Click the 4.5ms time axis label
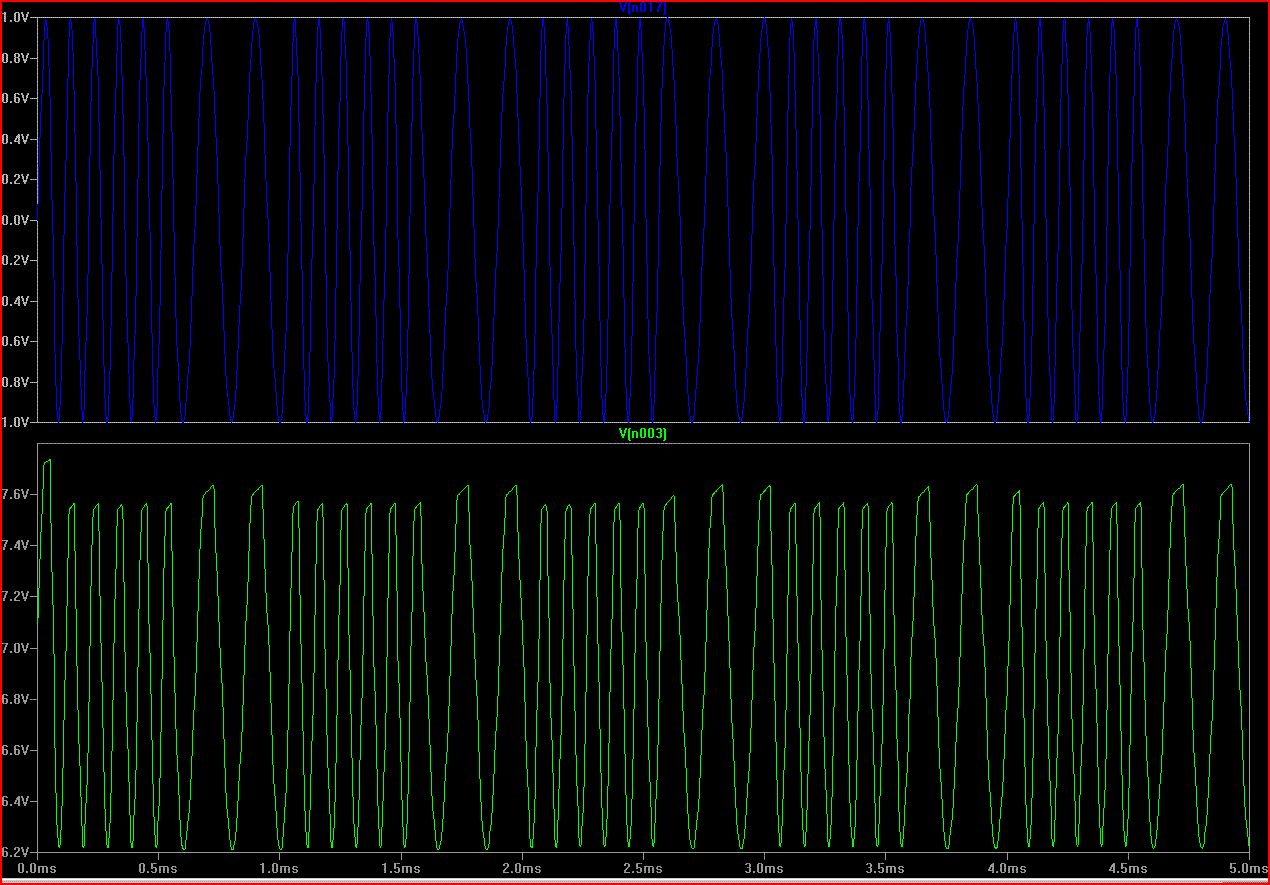Image resolution: width=1270 pixels, height=885 pixels. [x=1128, y=868]
